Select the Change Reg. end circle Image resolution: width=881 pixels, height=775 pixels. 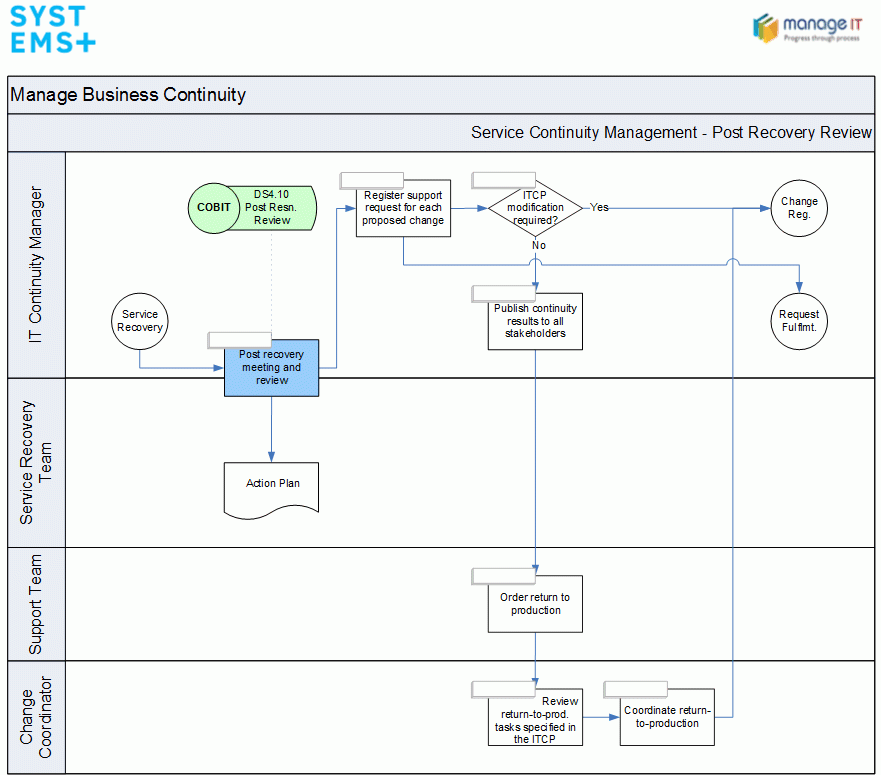(799, 208)
